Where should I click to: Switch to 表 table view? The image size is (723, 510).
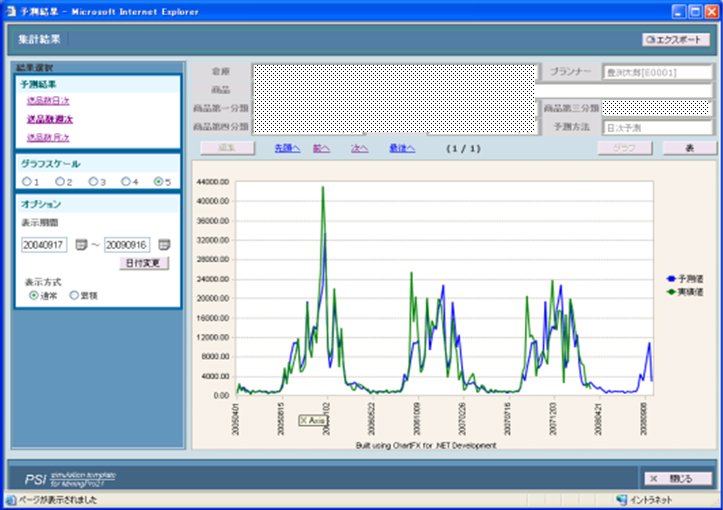point(690,148)
